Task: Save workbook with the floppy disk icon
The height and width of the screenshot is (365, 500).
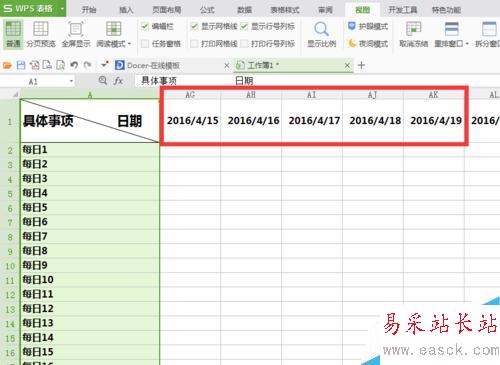Action: point(21,65)
